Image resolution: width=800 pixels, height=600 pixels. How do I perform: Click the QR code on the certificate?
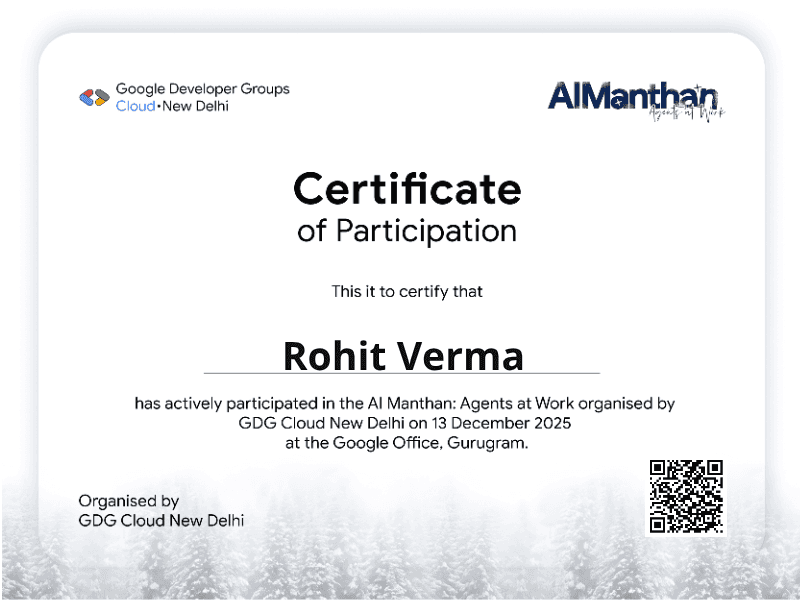point(686,496)
